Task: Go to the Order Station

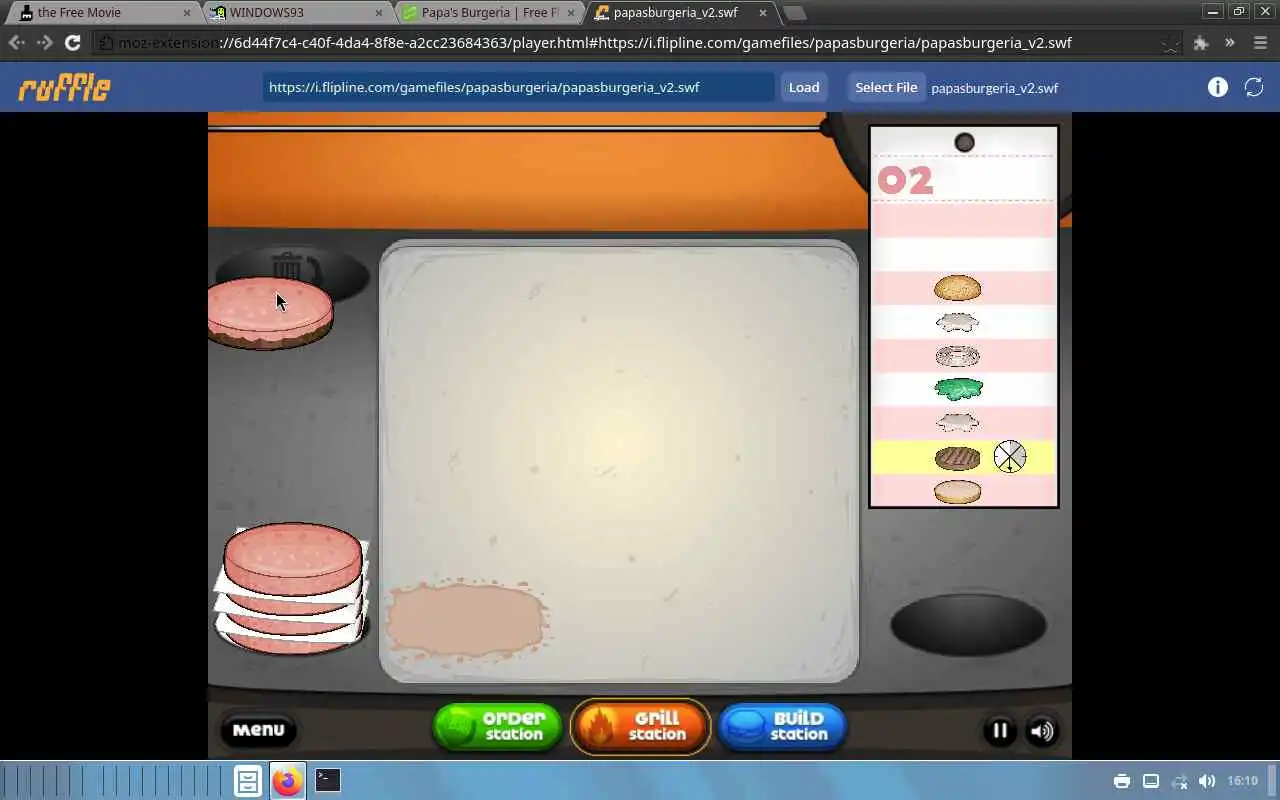Action: point(497,726)
